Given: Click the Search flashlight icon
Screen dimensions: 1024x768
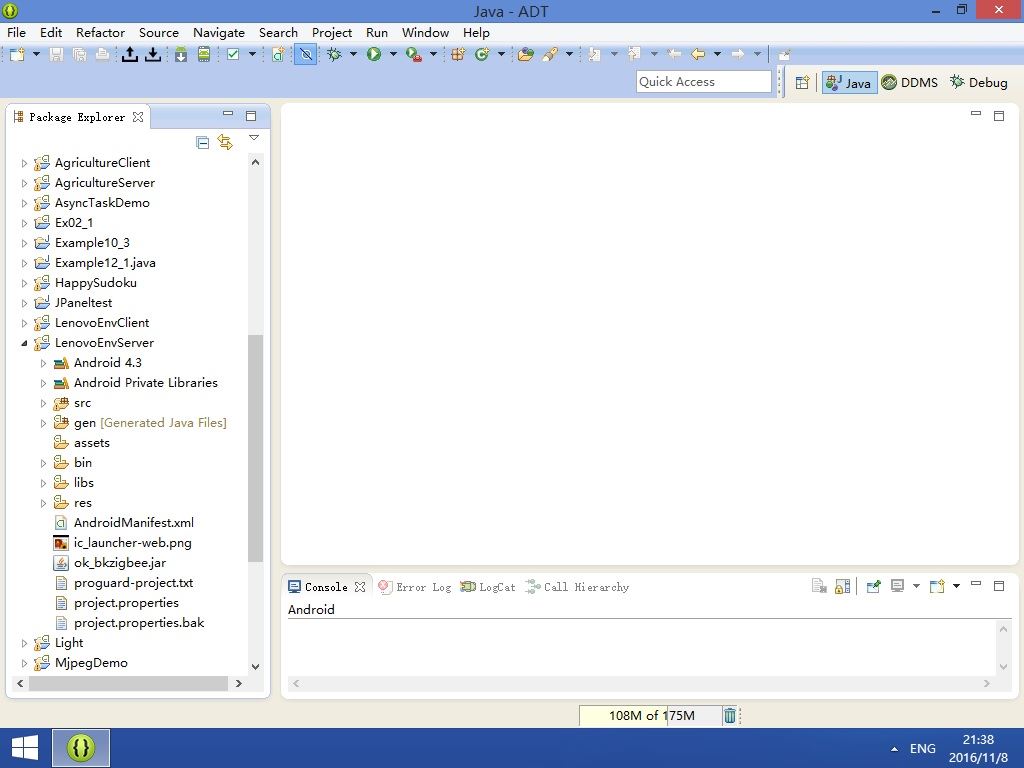Looking at the screenshot, I should [x=550, y=55].
